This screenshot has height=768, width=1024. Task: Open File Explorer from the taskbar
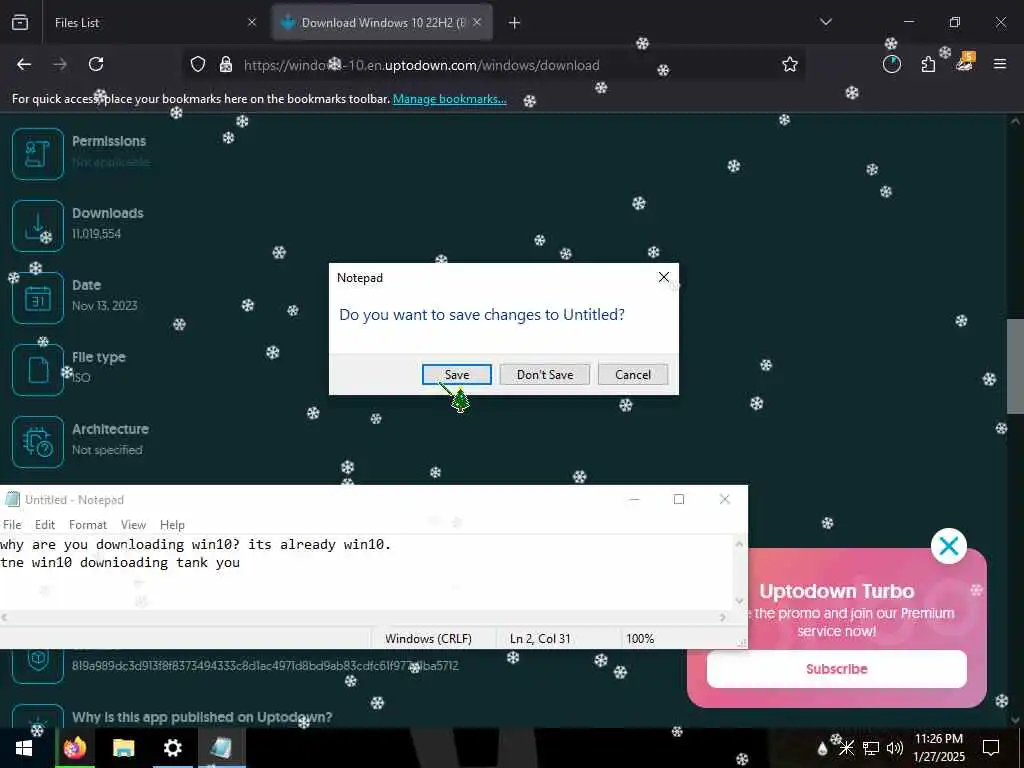pos(123,748)
